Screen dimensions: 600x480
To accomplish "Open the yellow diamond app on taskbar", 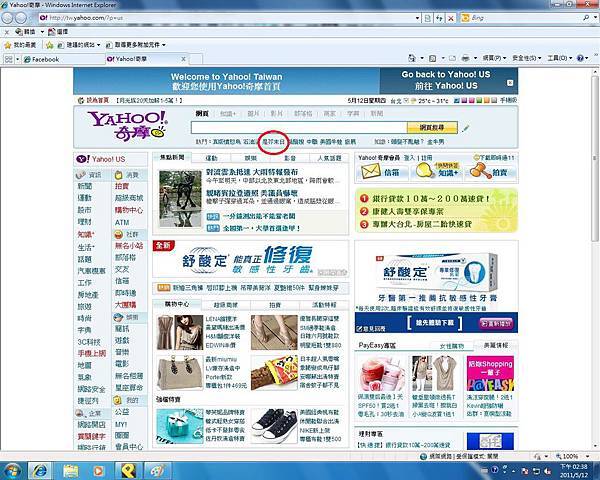I will [x=127, y=470].
